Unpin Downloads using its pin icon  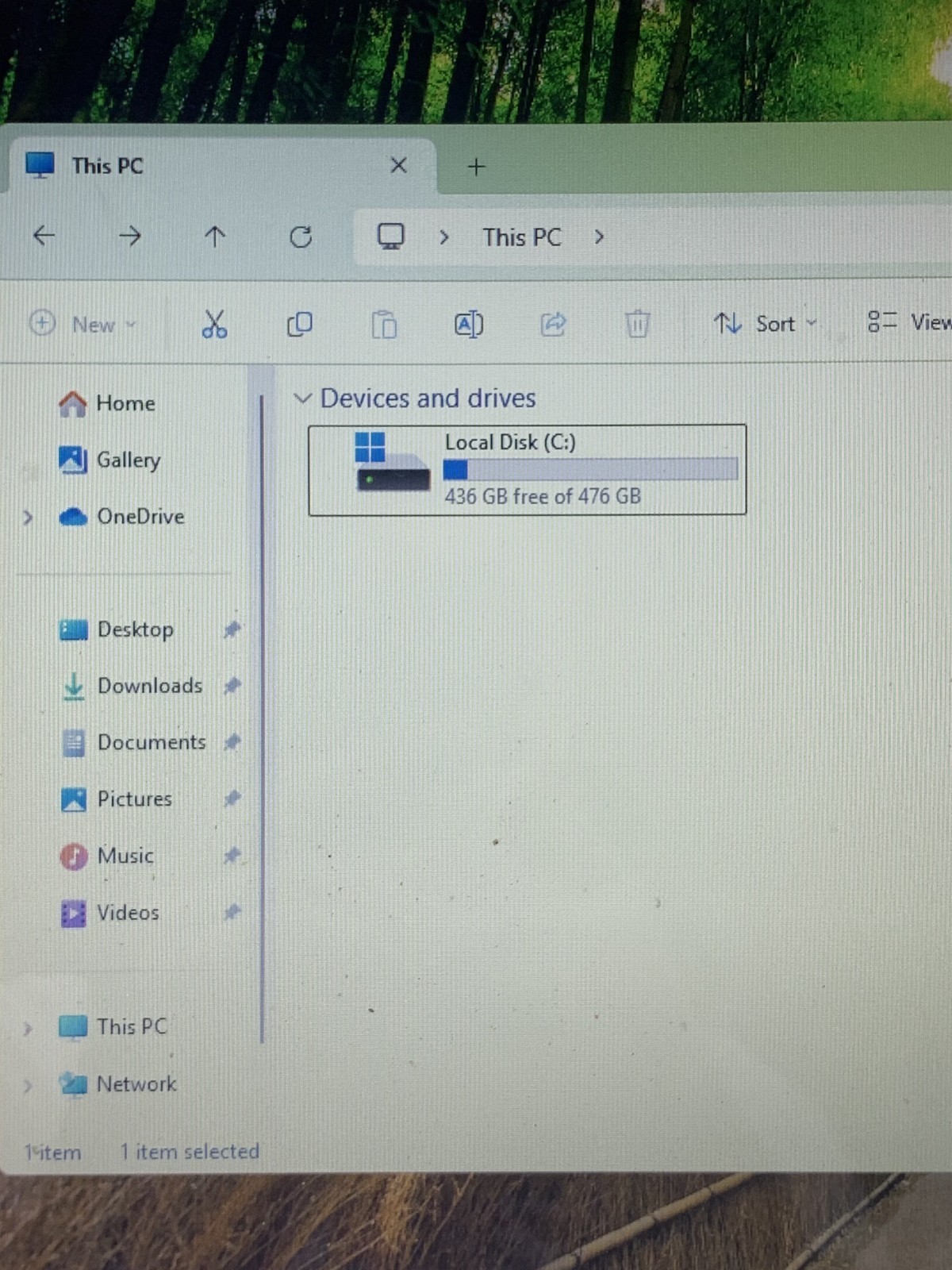click(232, 685)
